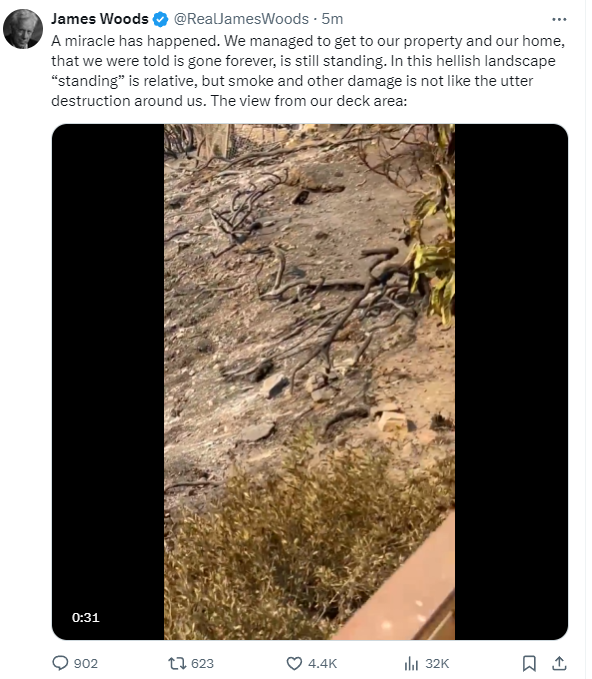592x679 pixels.
Task: Play the burnt hillside video
Action: coord(310,382)
